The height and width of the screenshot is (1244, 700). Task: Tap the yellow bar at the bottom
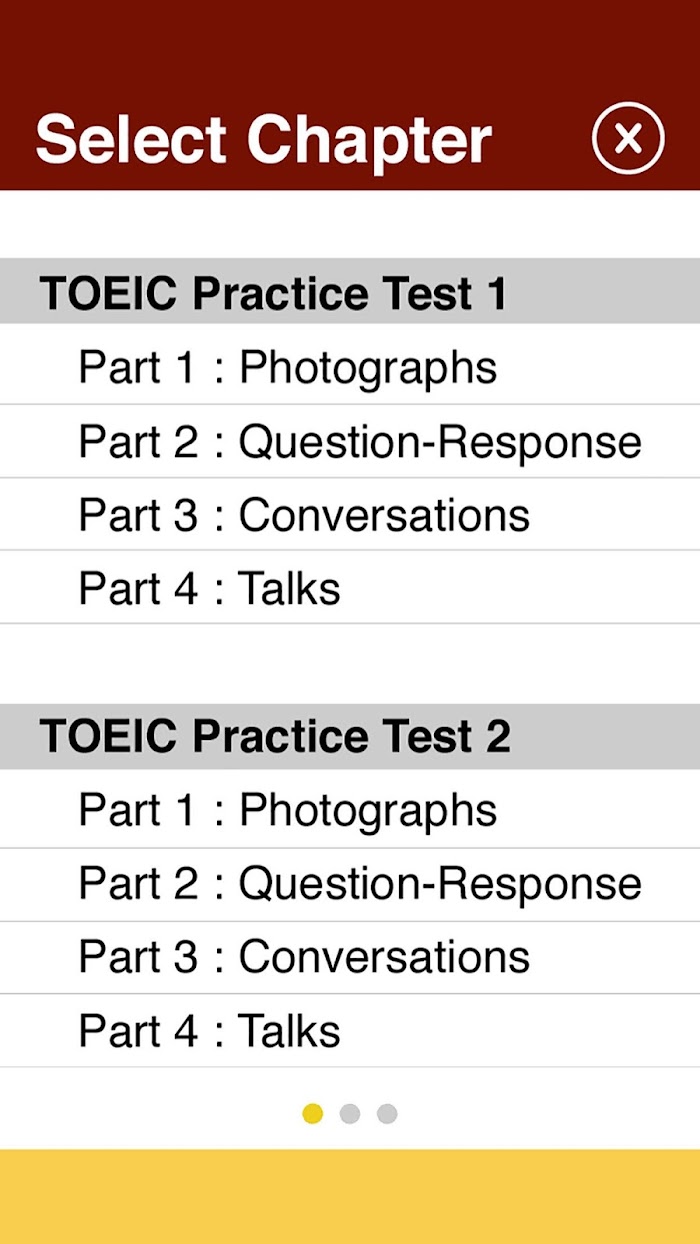tap(350, 1196)
